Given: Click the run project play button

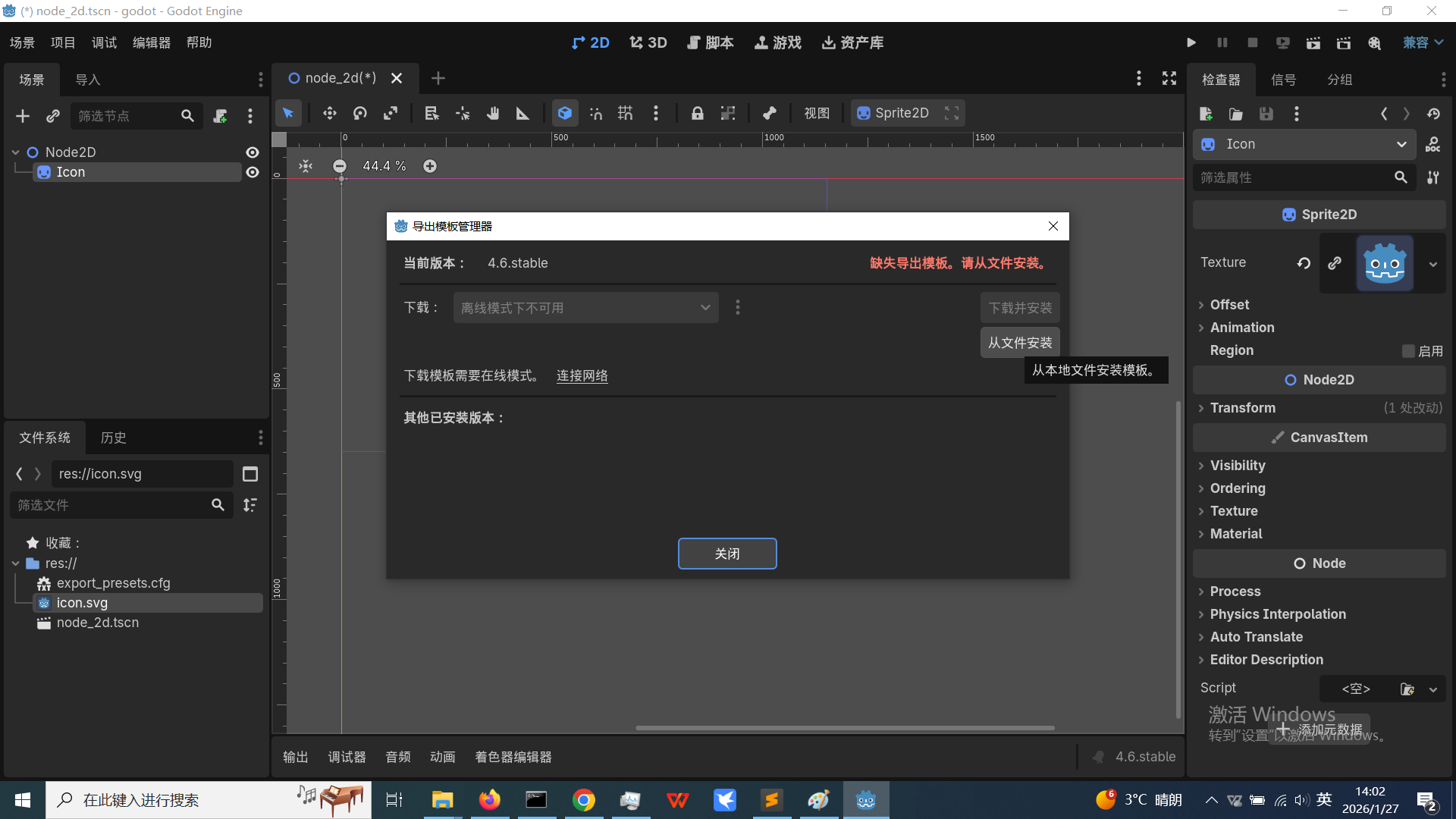Looking at the screenshot, I should (x=1191, y=42).
